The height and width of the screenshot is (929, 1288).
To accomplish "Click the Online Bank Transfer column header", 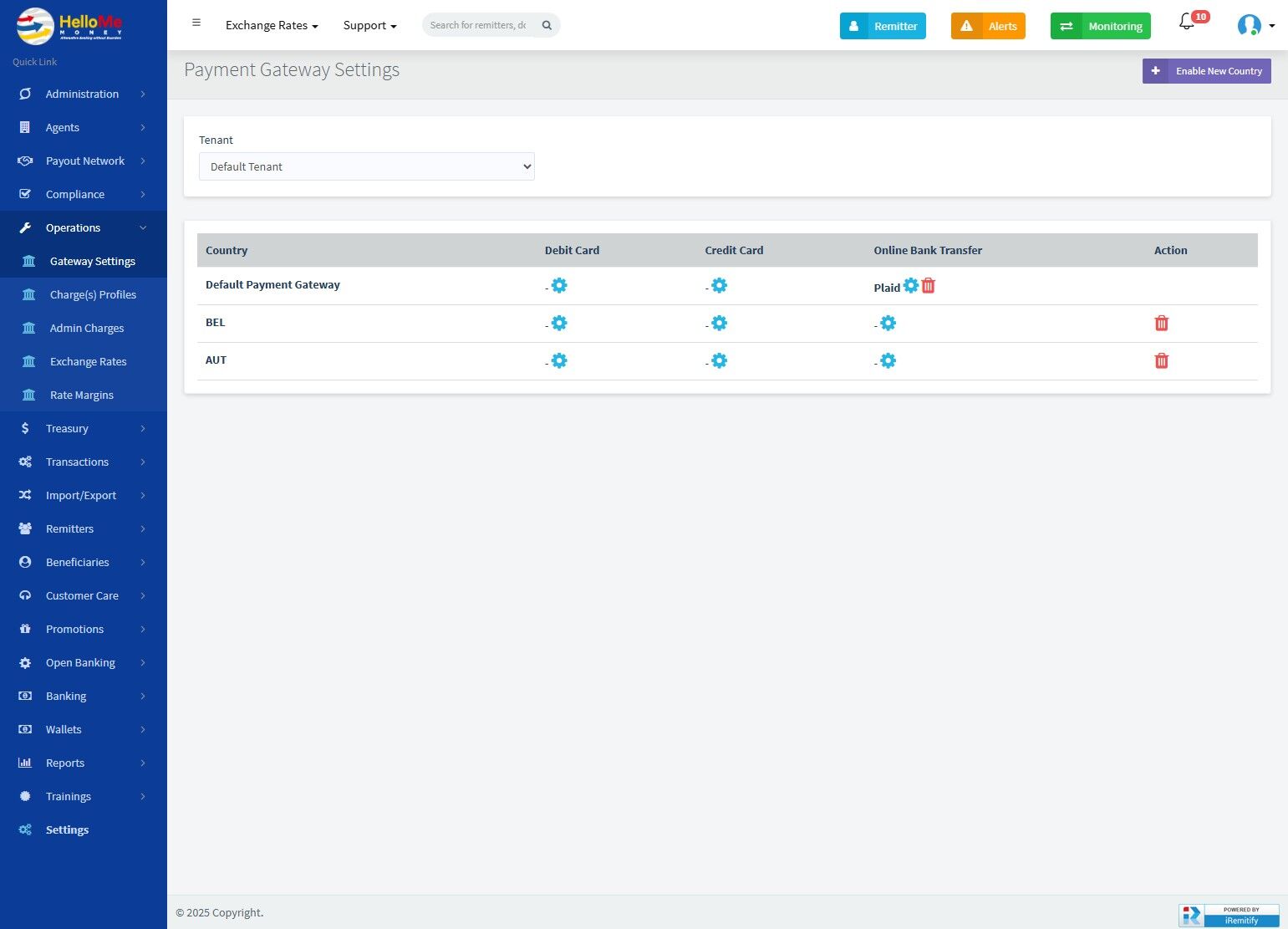I will (928, 250).
